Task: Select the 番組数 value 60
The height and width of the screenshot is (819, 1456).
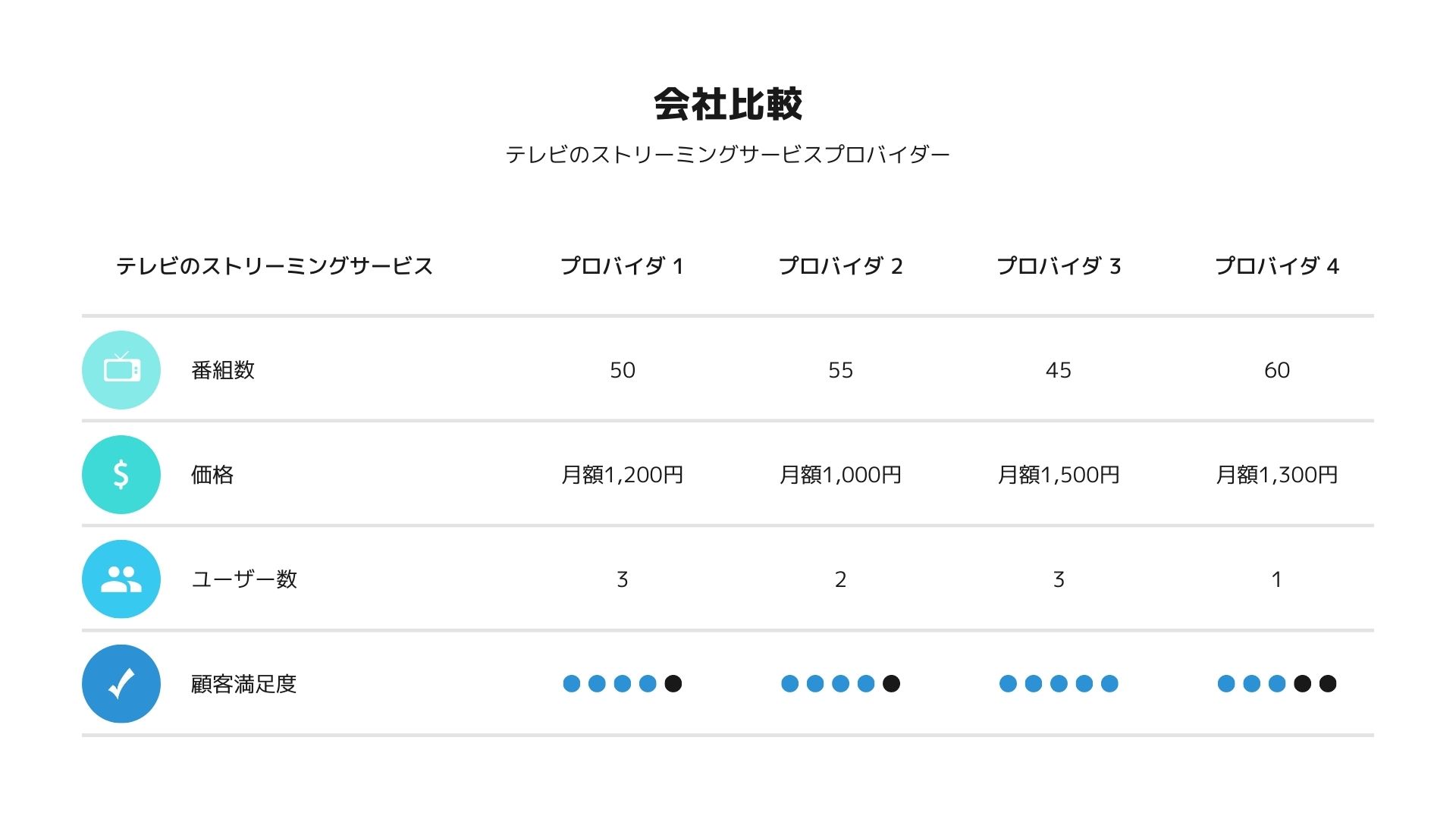Action: coord(1277,370)
